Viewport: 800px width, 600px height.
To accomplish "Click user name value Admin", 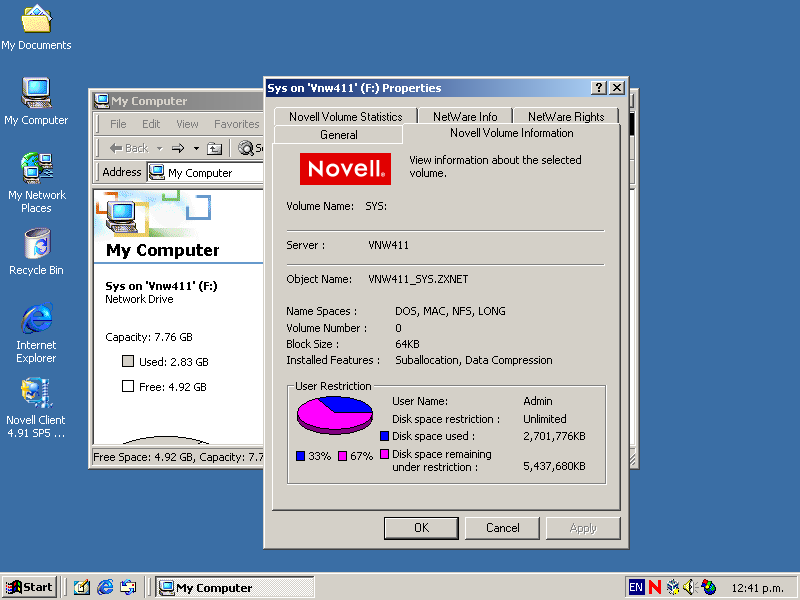I will coord(538,401).
